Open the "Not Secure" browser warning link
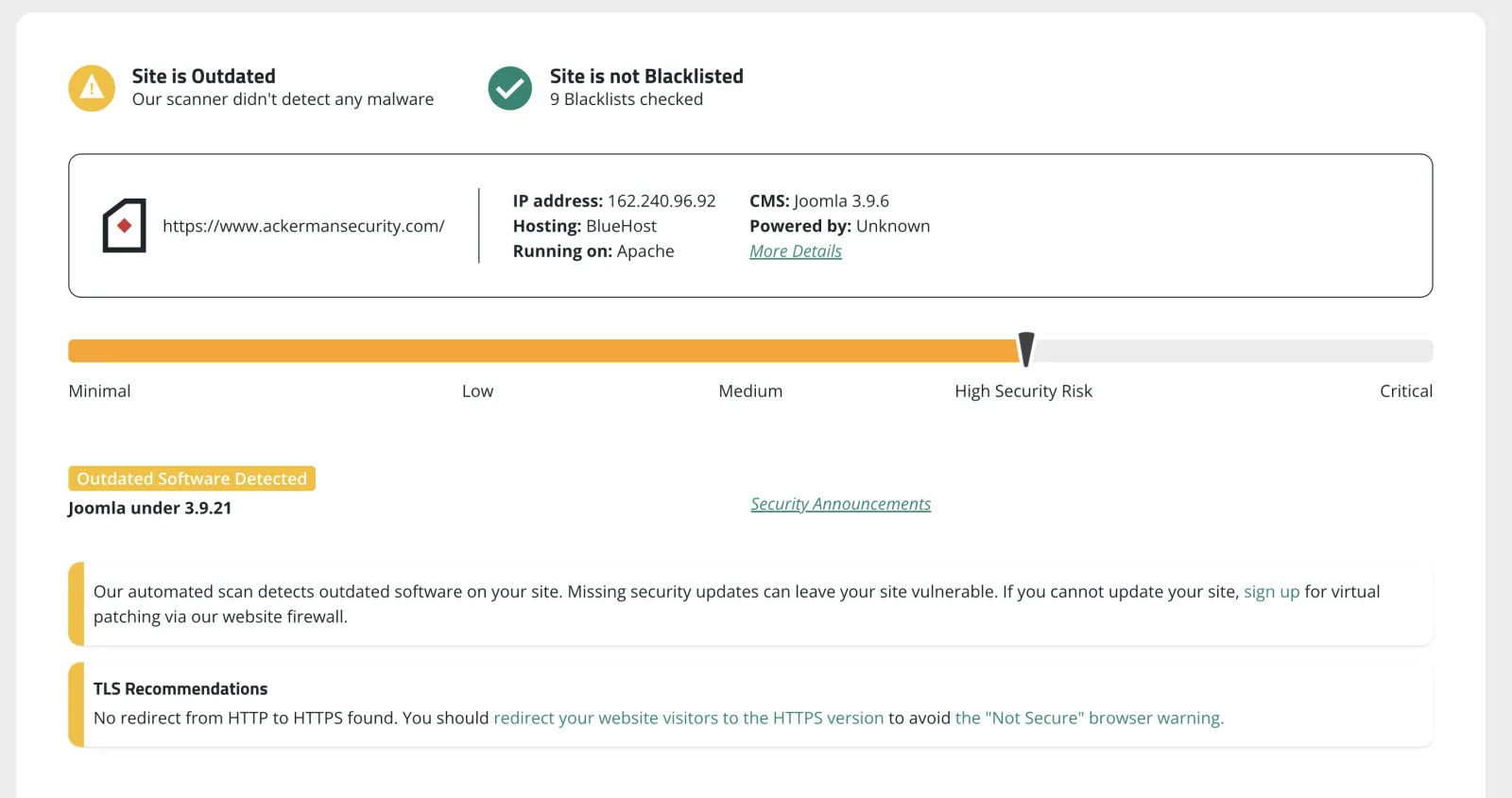 coord(1090,718)
